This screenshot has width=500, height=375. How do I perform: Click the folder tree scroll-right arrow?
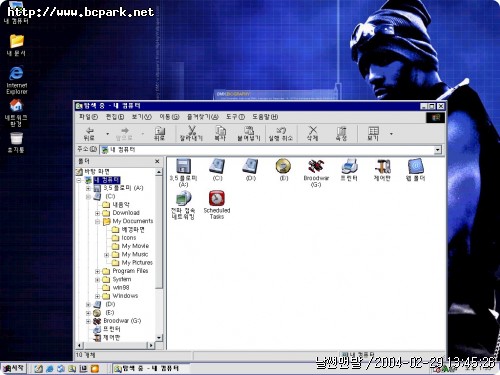pos(152,345)
